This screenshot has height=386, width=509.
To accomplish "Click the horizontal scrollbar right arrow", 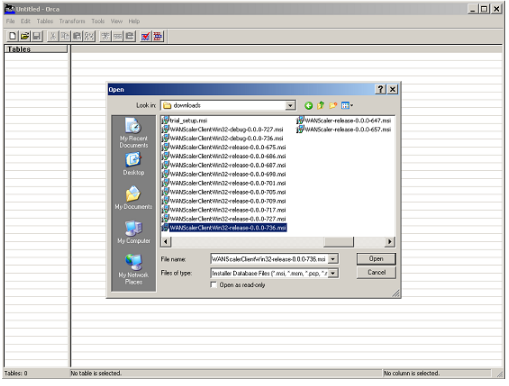I will [x=389, y=242].
